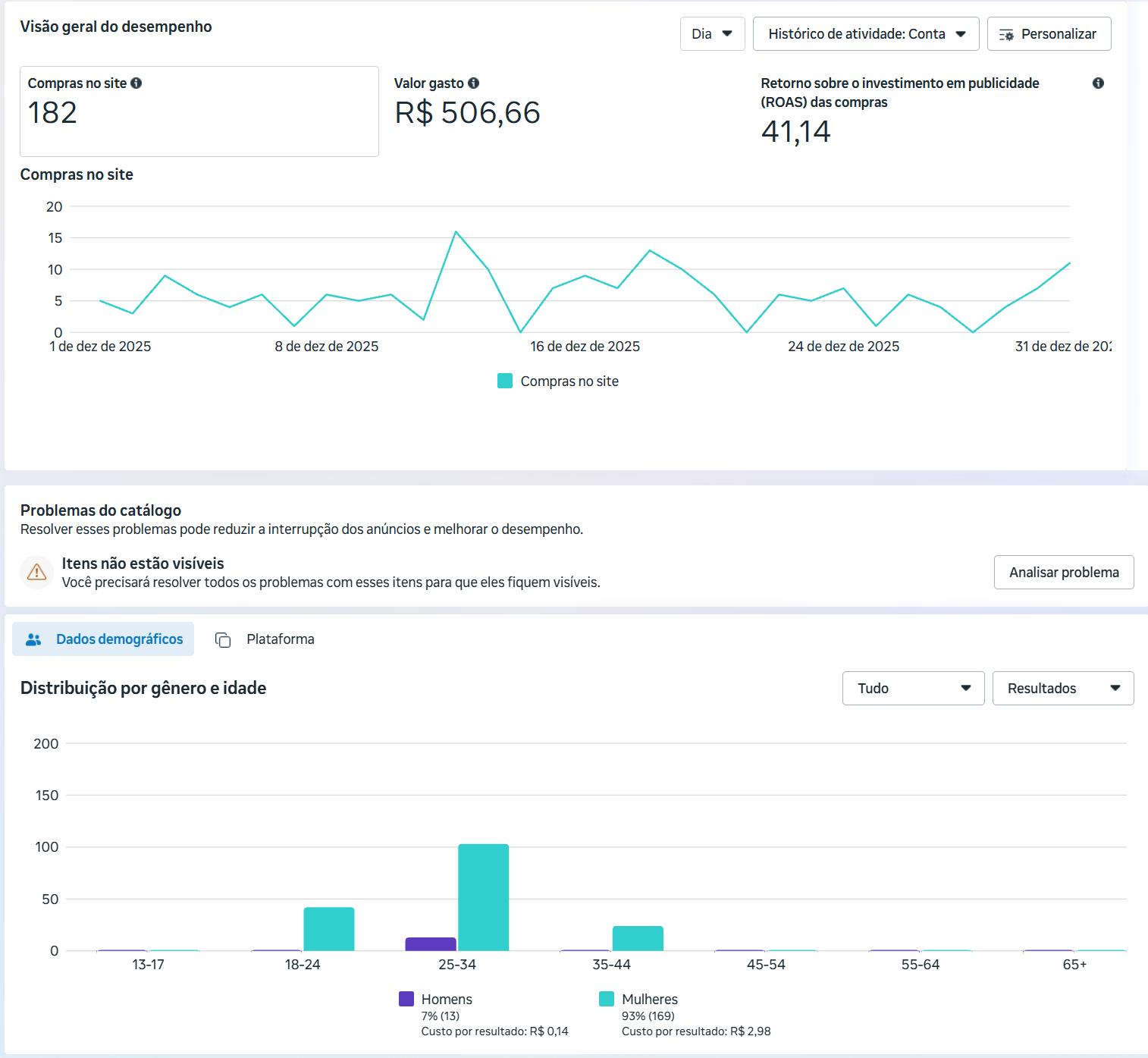Click info icon next to Compras no site
1148x1058 pixels.
(x=136, y=83)
